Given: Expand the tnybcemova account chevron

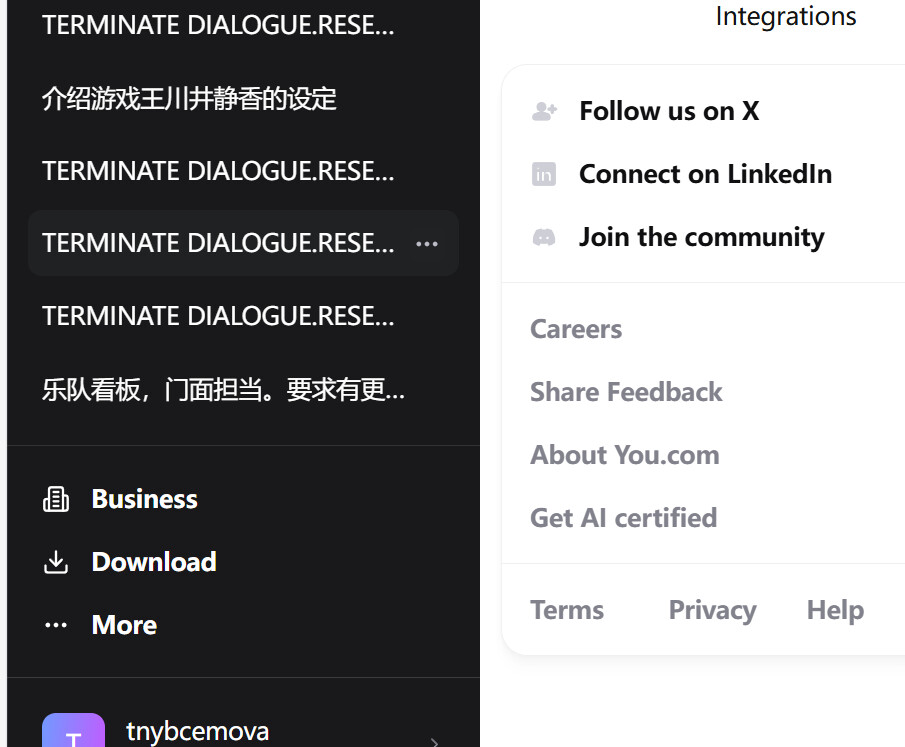Looking at the screenshot, I should 434,741.
